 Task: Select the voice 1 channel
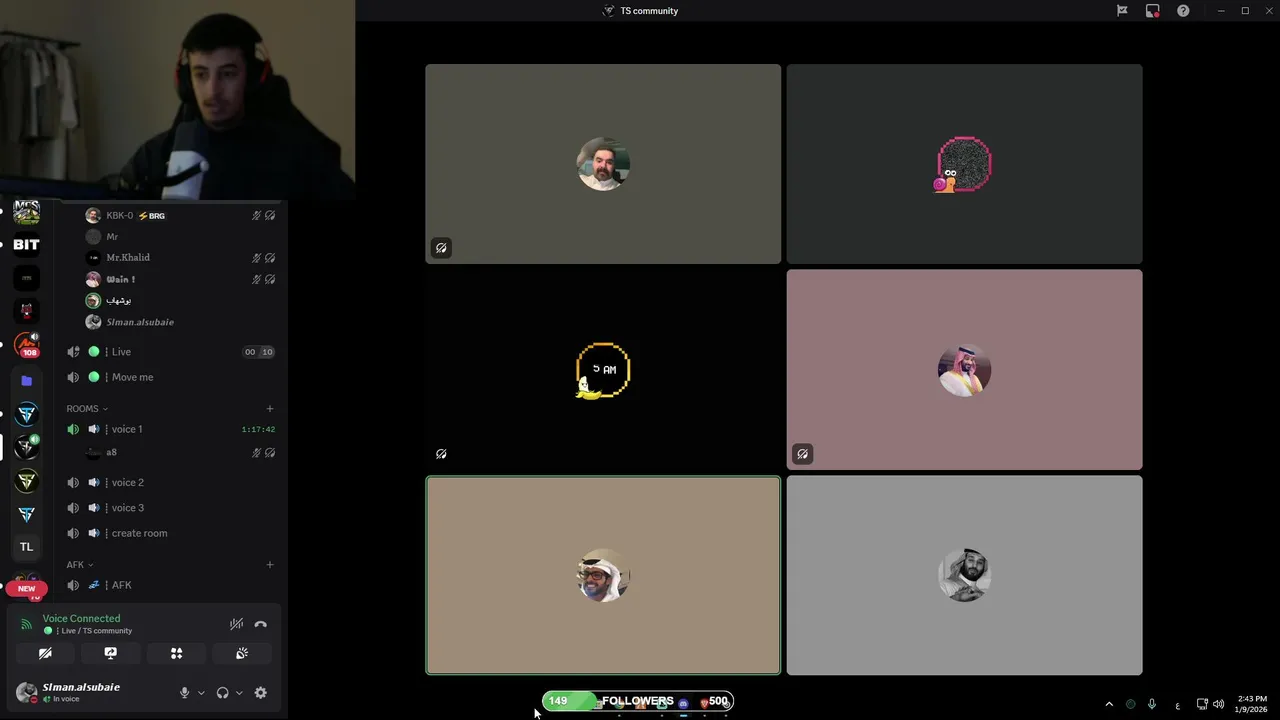coord(170,429)
